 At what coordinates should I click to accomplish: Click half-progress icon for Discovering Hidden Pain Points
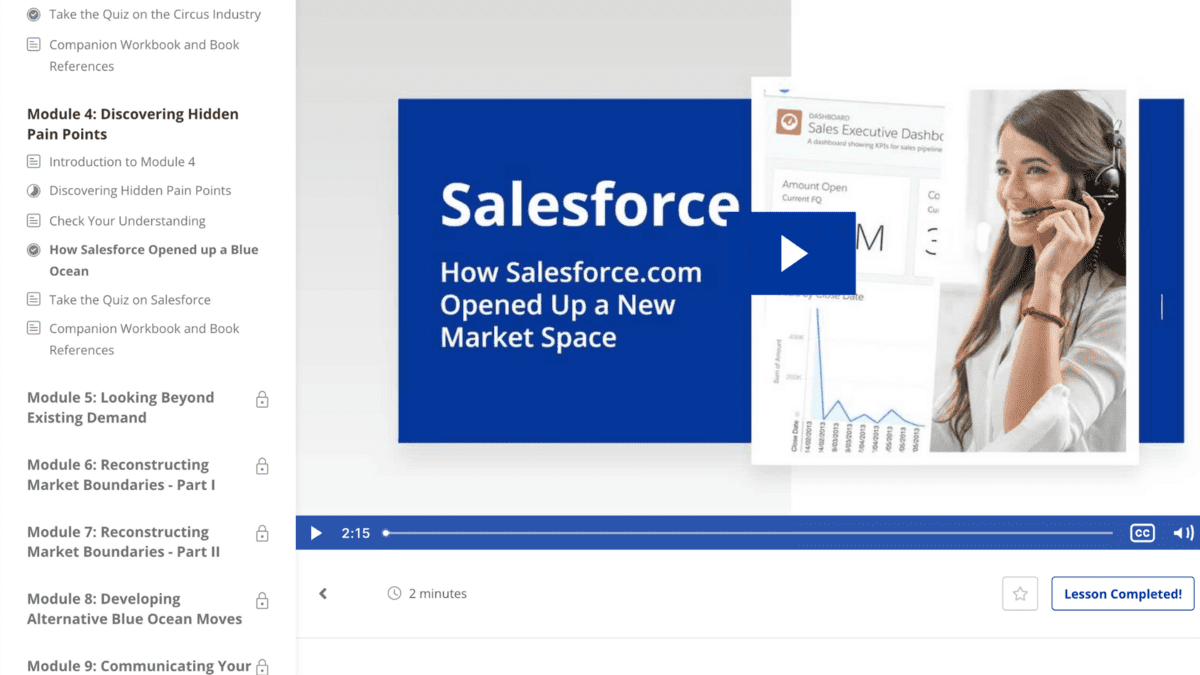tap(34, 191)
